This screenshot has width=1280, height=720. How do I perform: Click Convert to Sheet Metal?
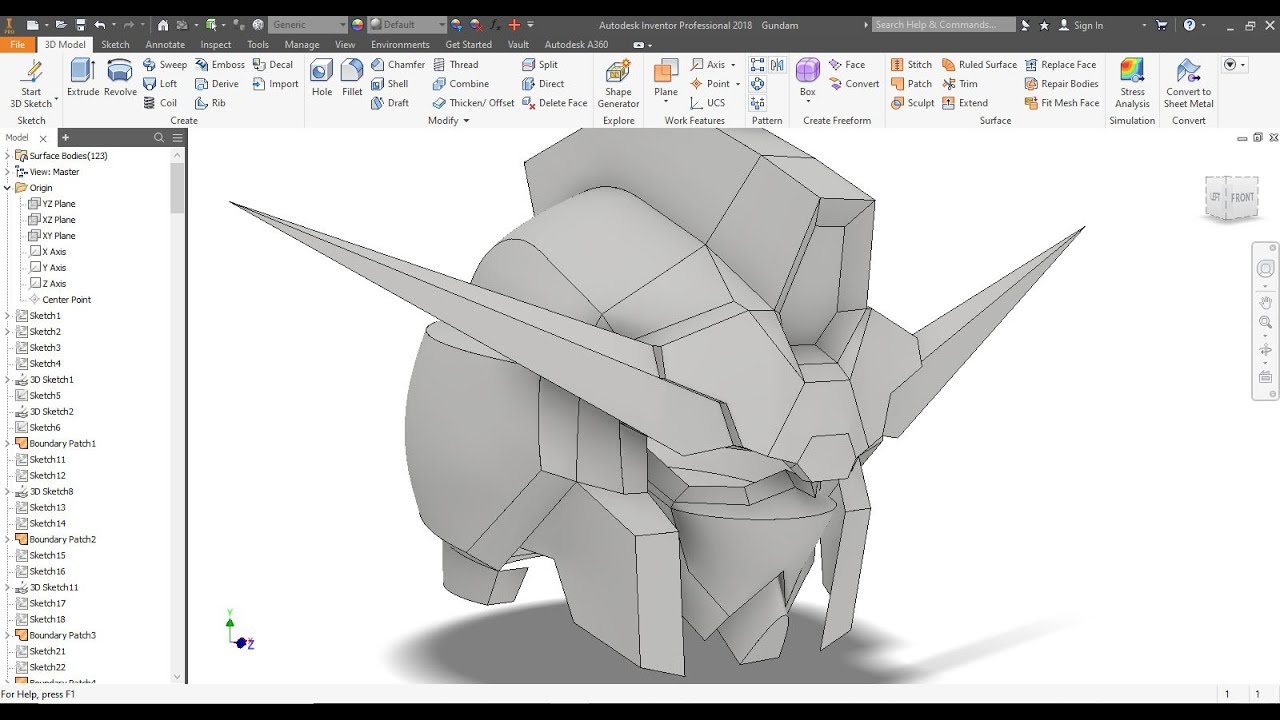click(x=1189, y=84)
